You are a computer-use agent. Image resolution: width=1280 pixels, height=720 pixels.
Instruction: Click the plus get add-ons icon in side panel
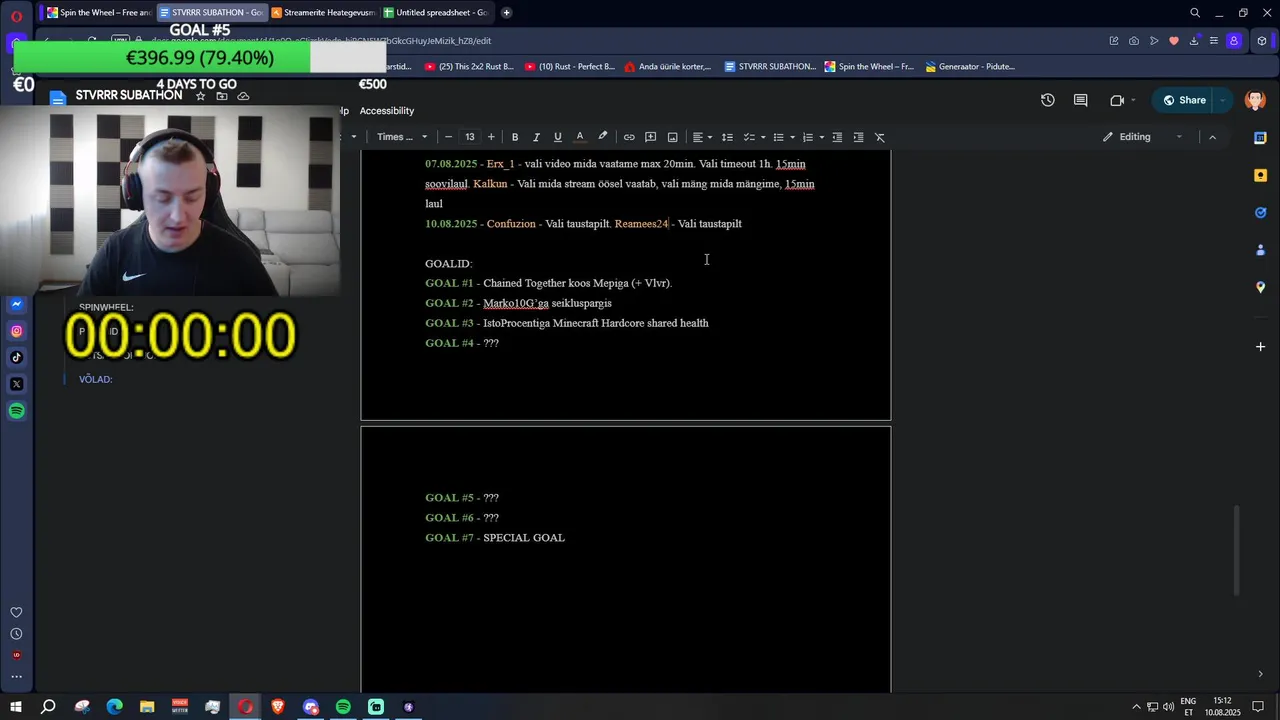tap(1260, 347)
